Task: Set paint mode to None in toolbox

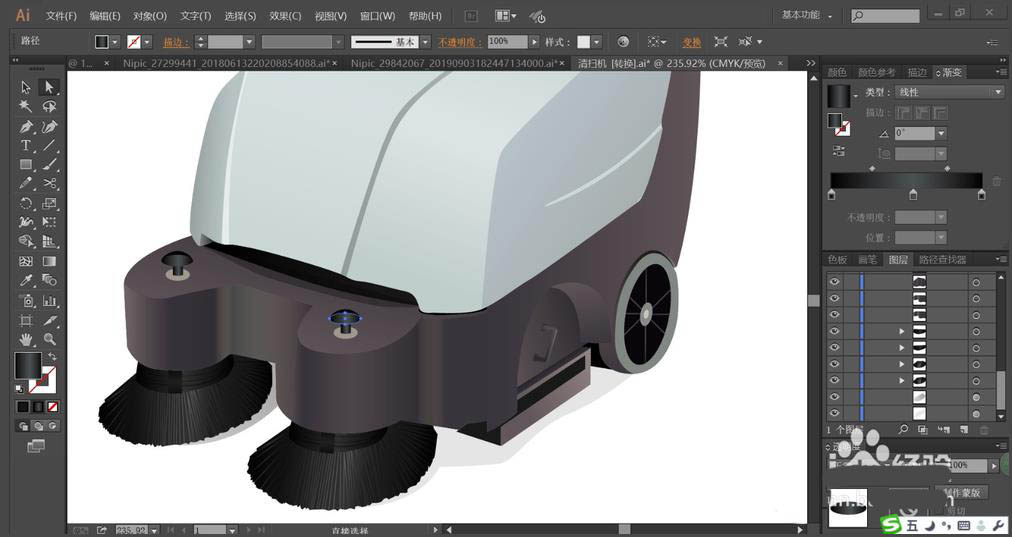Action: click(x=54, y=407)
